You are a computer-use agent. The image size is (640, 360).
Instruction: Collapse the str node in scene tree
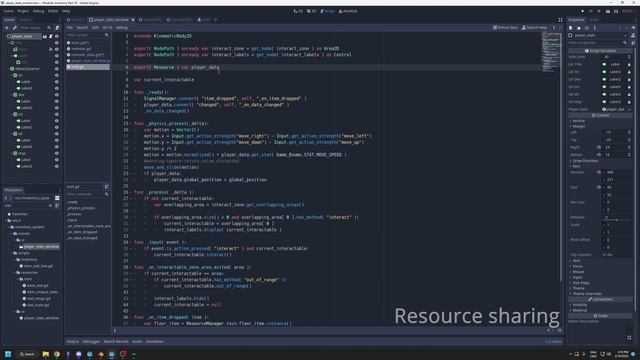coord(11,75)
